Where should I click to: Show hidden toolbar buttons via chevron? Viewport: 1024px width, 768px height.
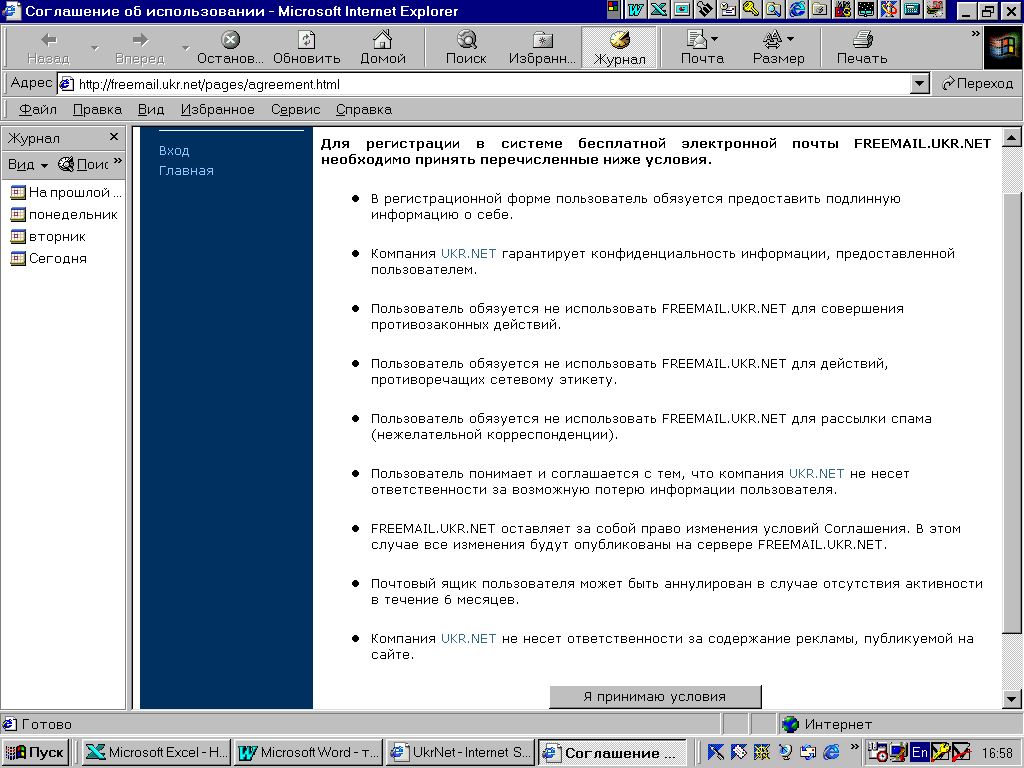coord(976,34)
